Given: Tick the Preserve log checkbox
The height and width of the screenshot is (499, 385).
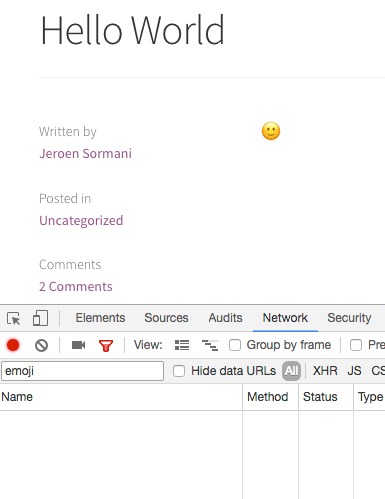Looking at the screenshot, I should 356,345.
